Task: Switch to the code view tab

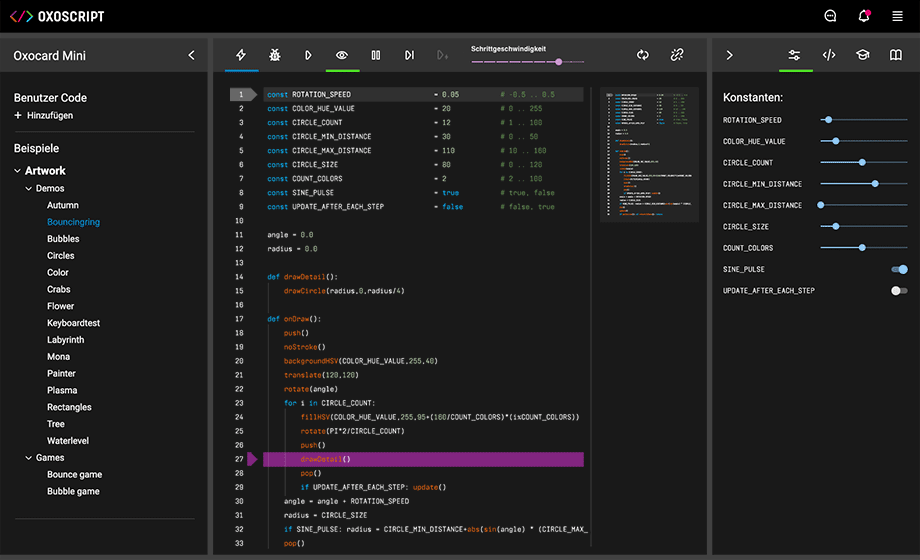Action: click(x=829, y=55)
